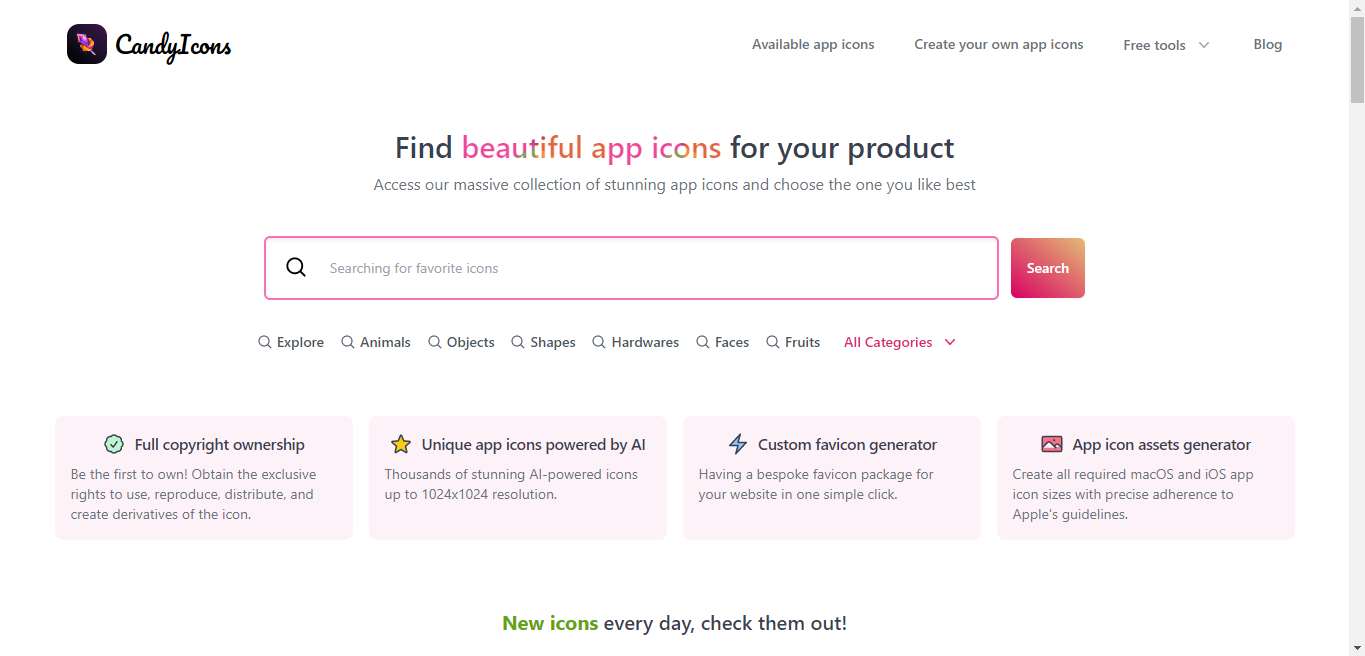
Task: Click the image icon beside assets generator
Action: point(1052,444)
